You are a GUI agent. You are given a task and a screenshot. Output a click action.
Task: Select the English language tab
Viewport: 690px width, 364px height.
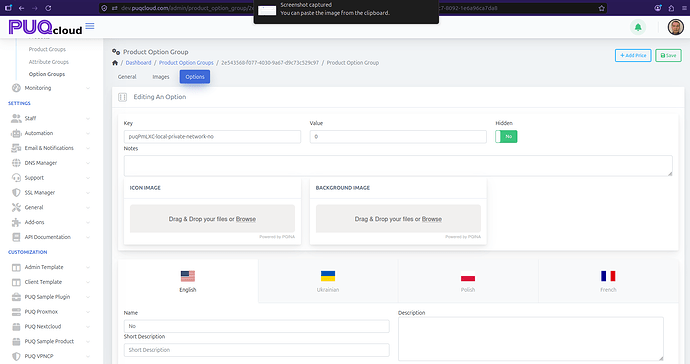188,281
